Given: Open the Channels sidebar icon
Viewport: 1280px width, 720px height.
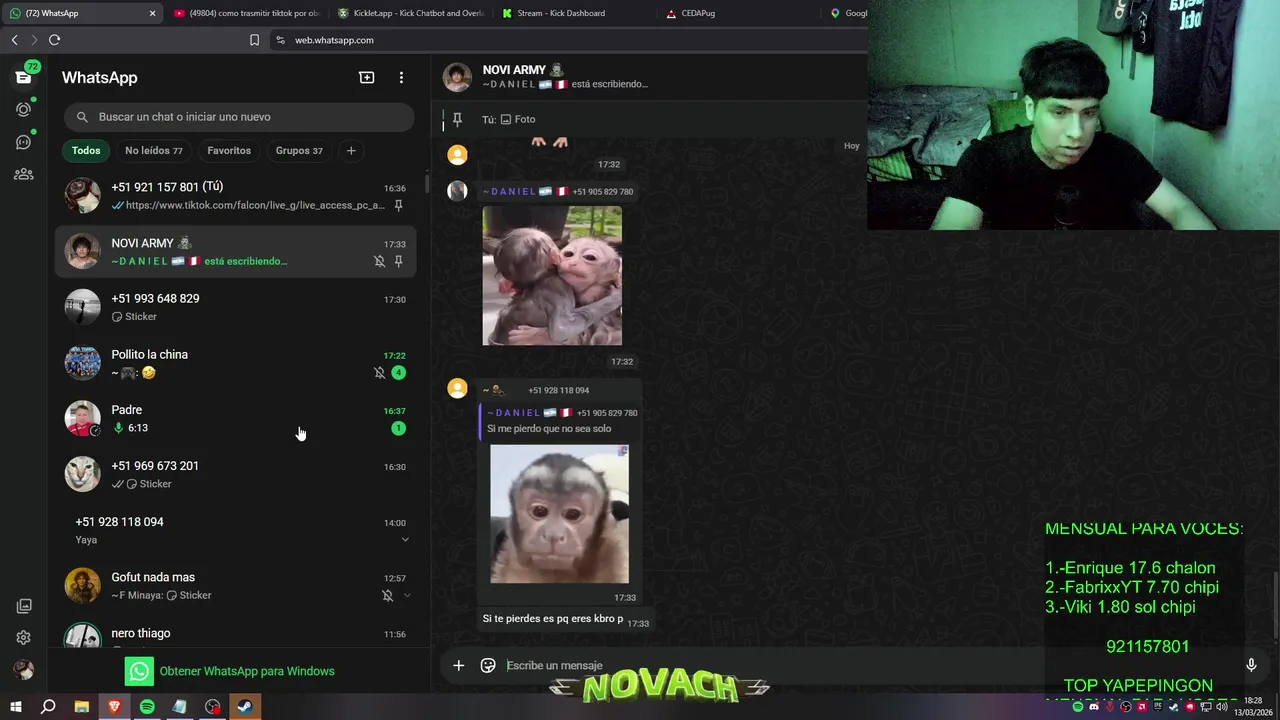Looking at the screenshot, I should tap(23, 142).
